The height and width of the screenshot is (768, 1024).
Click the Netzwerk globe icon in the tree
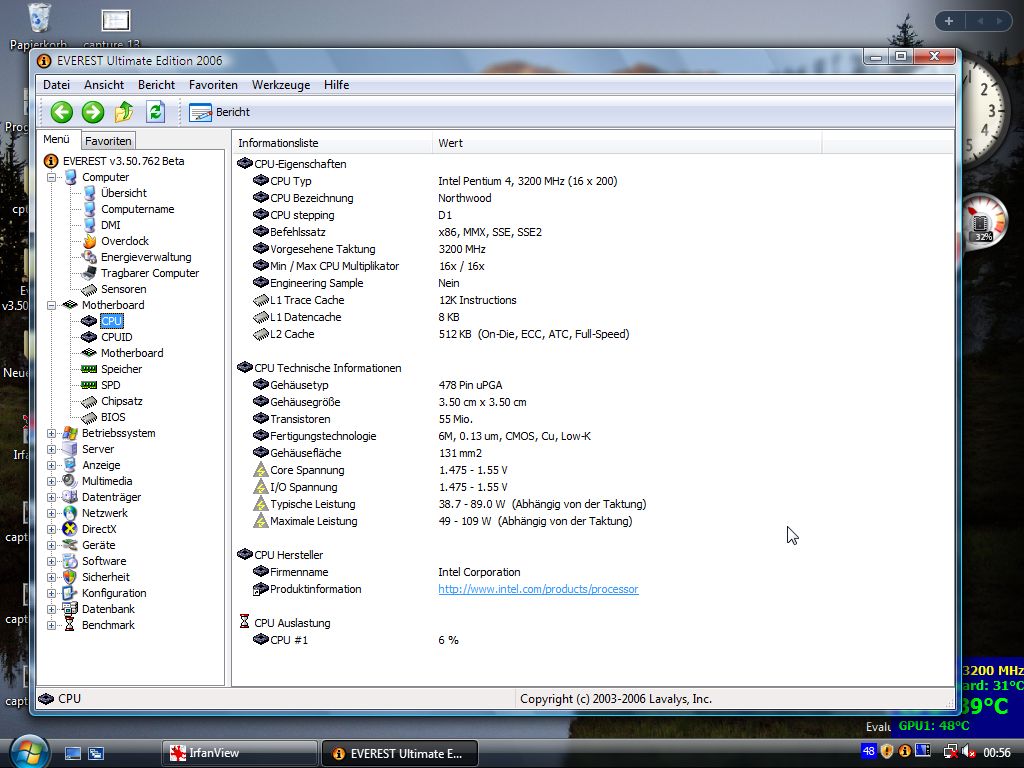[x=70, y=513]
